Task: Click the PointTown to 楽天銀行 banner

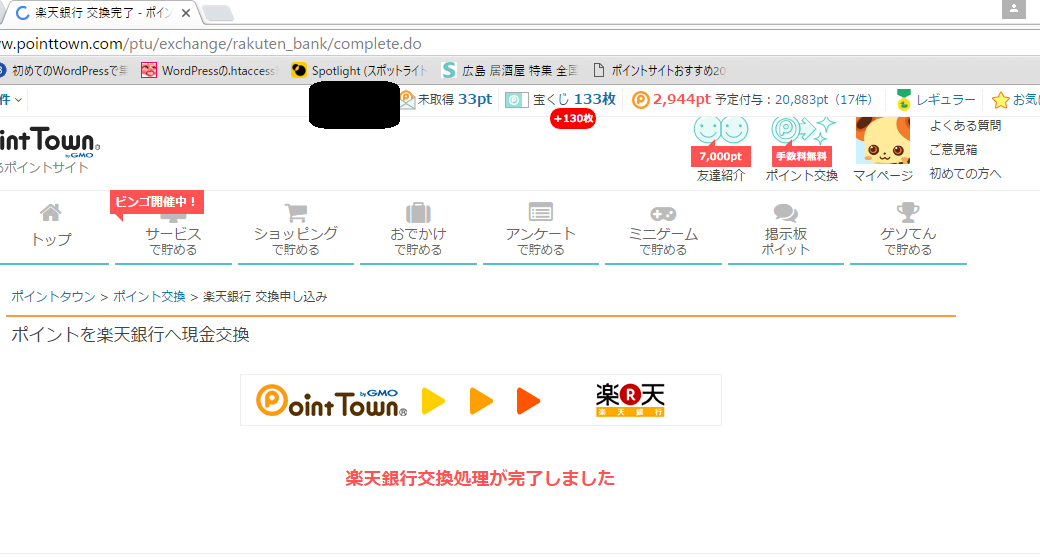Action: click(x=480, y=400)
